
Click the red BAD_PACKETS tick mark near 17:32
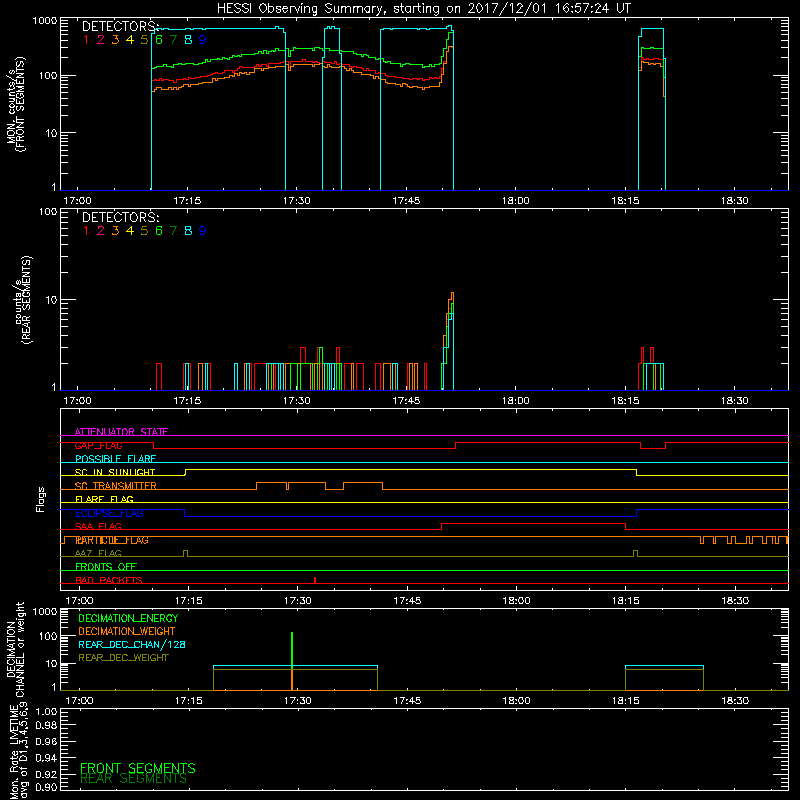pyautogui.click(x=315, y=580)
